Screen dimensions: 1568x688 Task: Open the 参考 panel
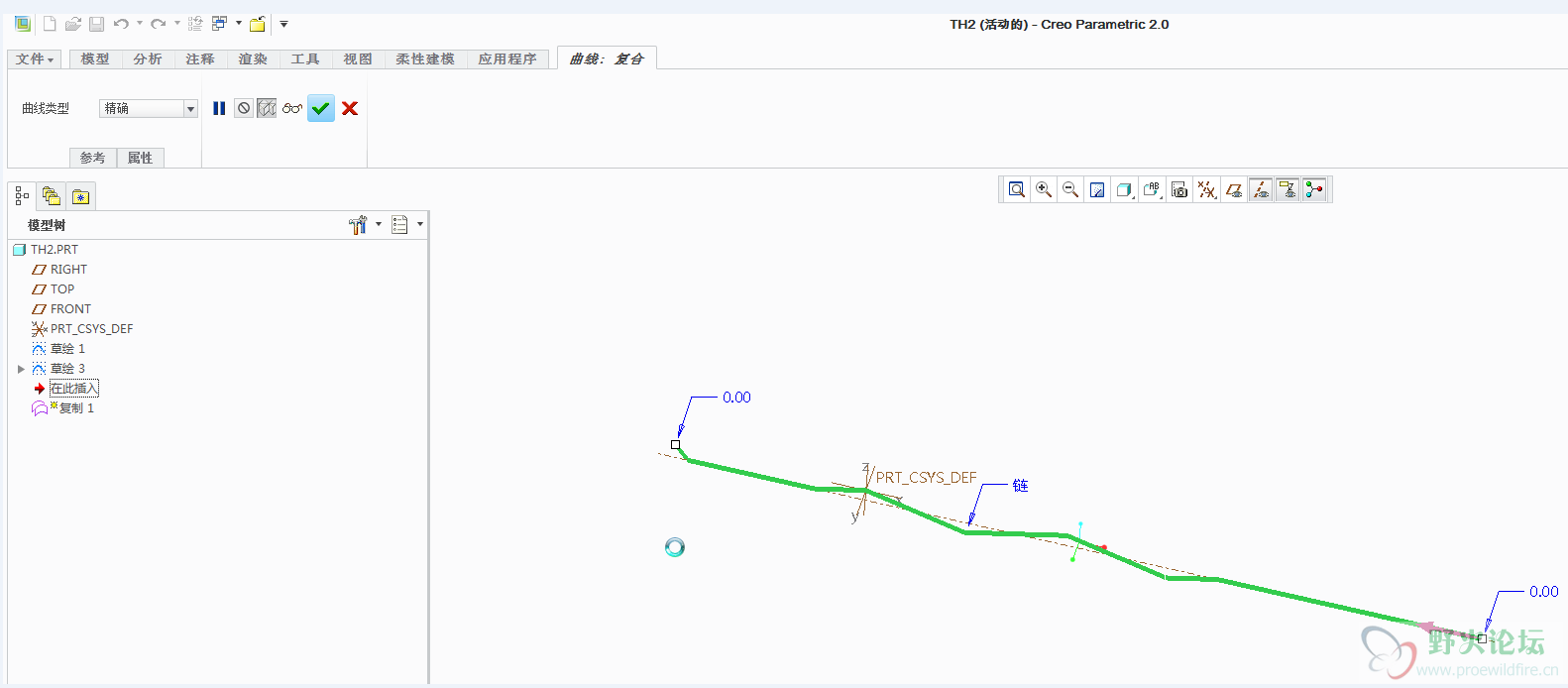pos(92,158)
